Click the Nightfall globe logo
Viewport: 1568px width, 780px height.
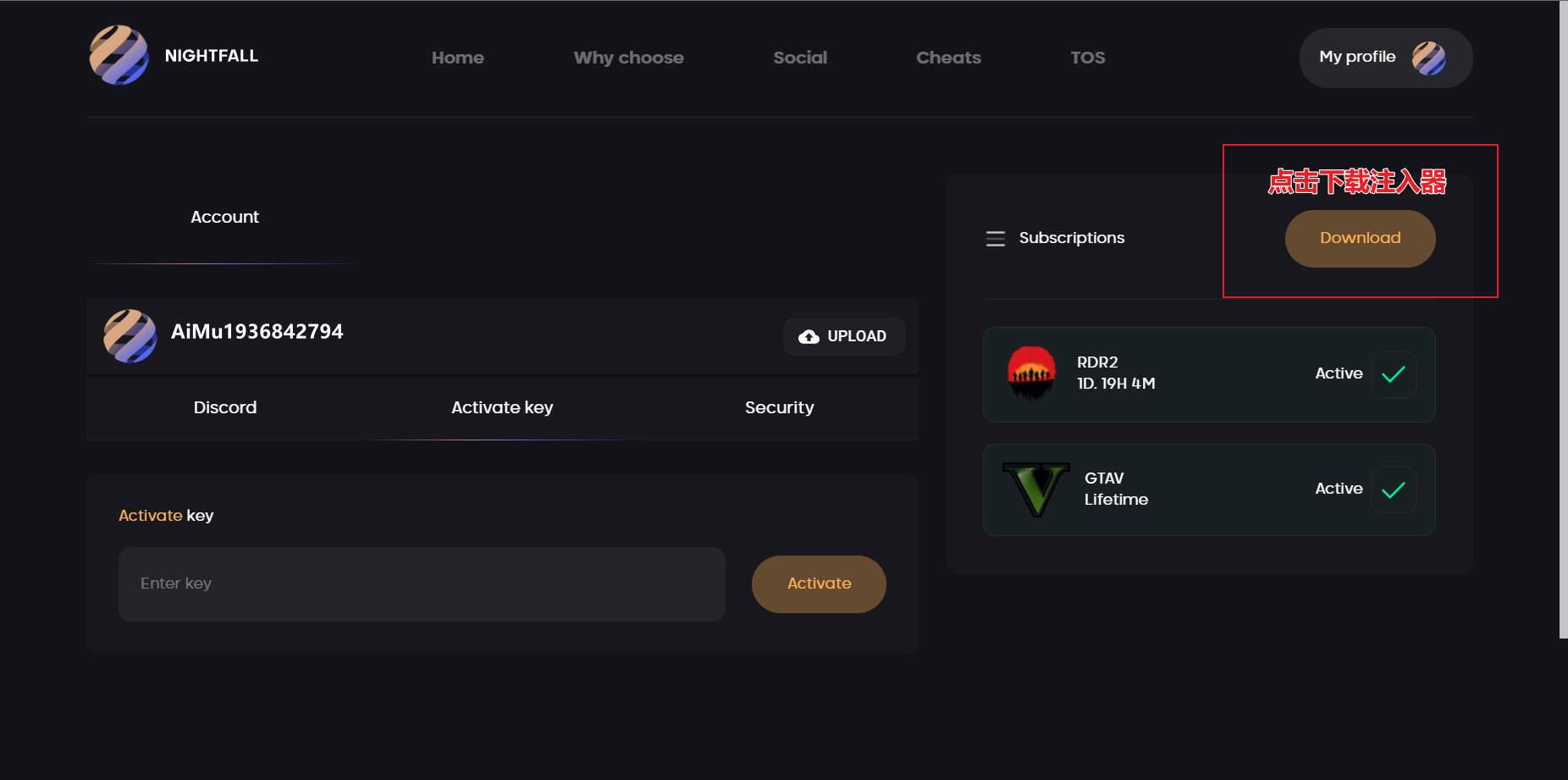[x=119, y=55]
